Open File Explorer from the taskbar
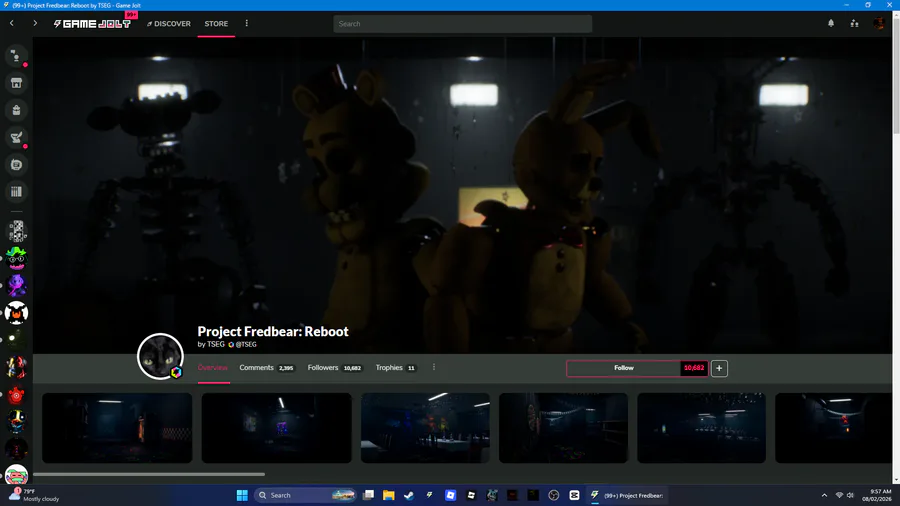The height and width of the screenshot is (506, 900). coord(389,495)
